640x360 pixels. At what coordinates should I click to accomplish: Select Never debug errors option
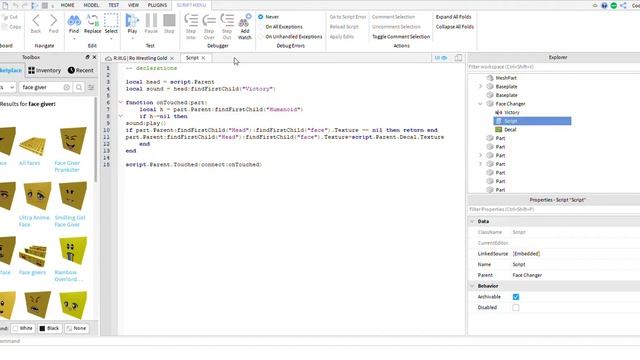pyautogui.click(x=260, y=17)
